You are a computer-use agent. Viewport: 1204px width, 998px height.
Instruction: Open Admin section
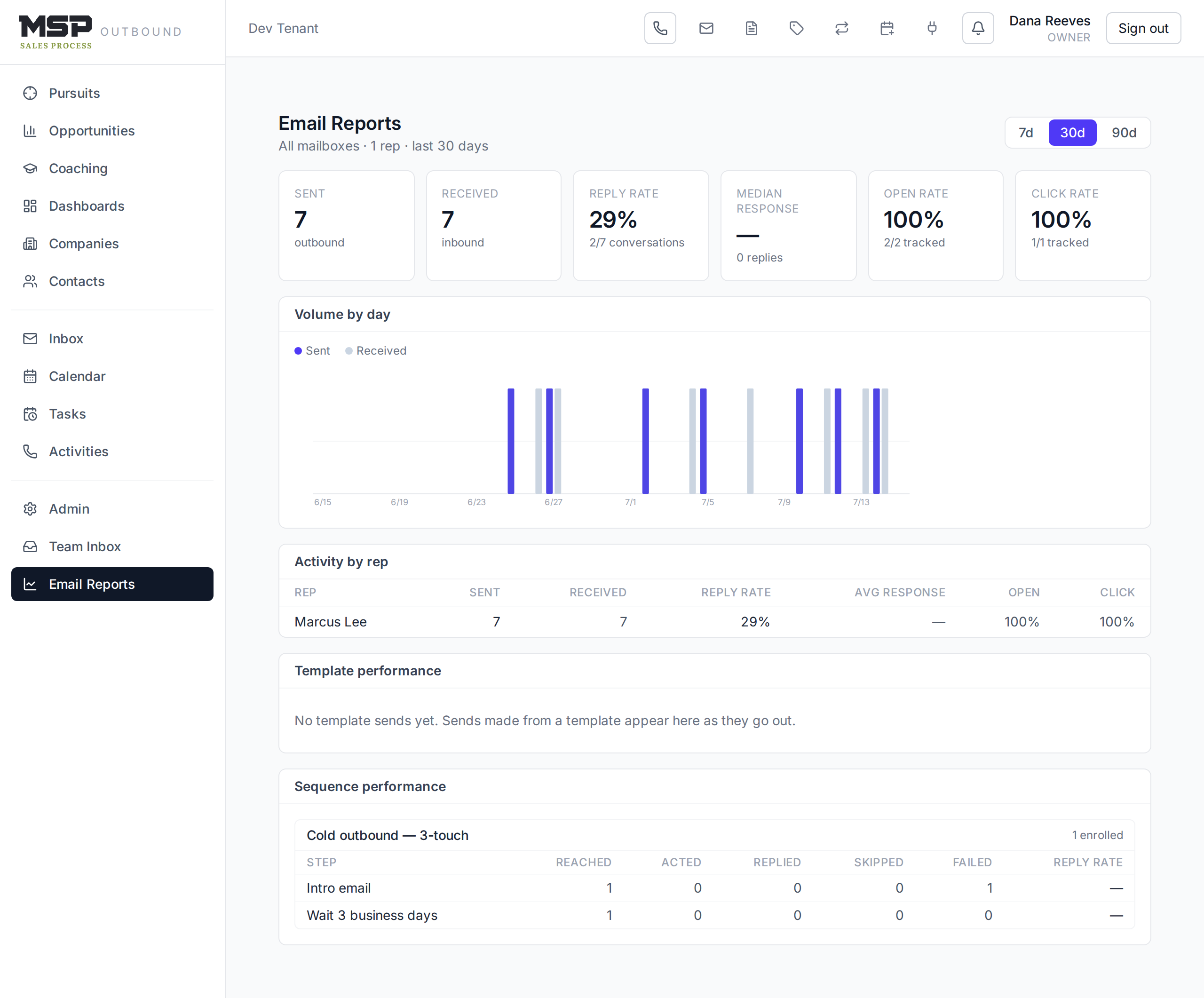pyautogui.click(x=112, y=509)
